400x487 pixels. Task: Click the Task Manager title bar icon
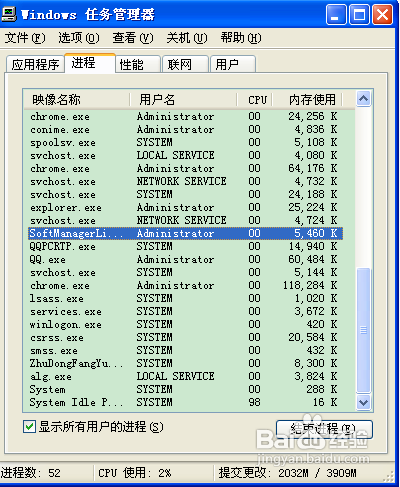pyautogui.click(x=9, y=14)
